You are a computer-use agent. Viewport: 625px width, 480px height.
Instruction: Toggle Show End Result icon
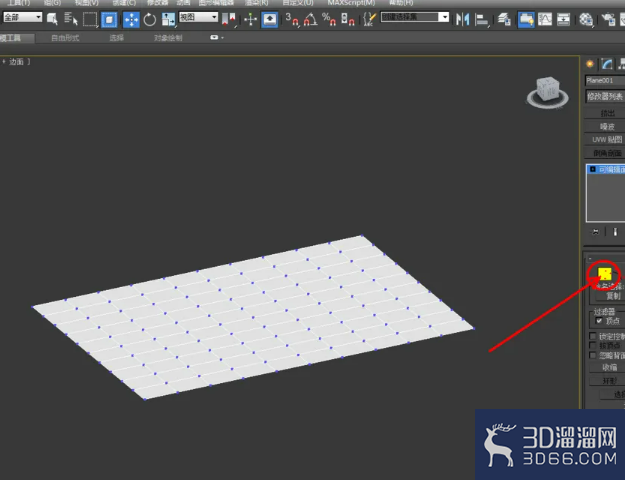(x=615, y=232)
